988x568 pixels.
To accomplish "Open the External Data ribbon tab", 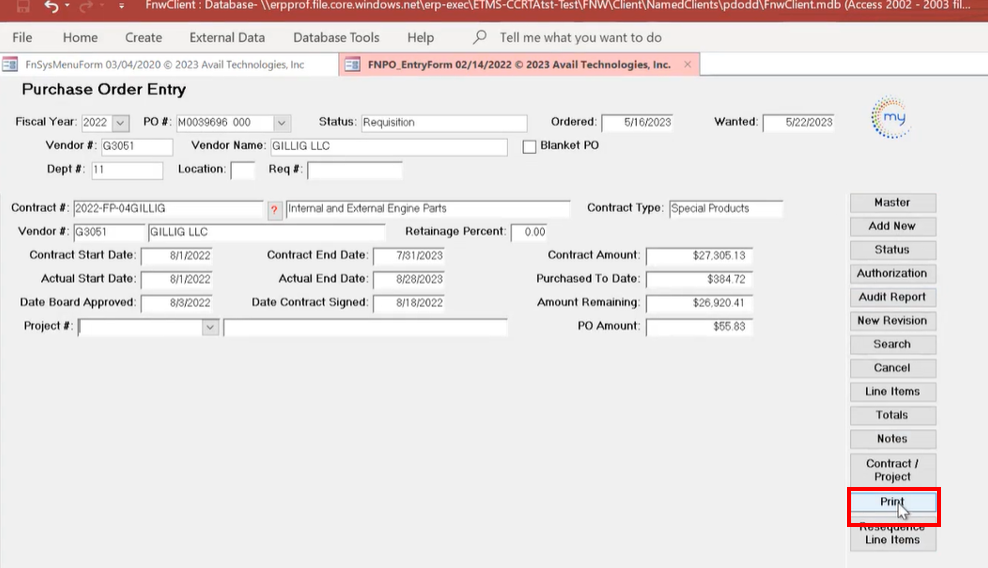I will click(227, 37).
